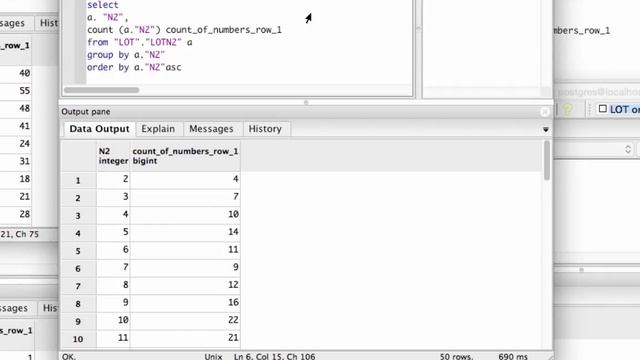This screenshot has width=640, height=360.
Task: Select row header 7 in results grid
Action: (x=78, y=286)
